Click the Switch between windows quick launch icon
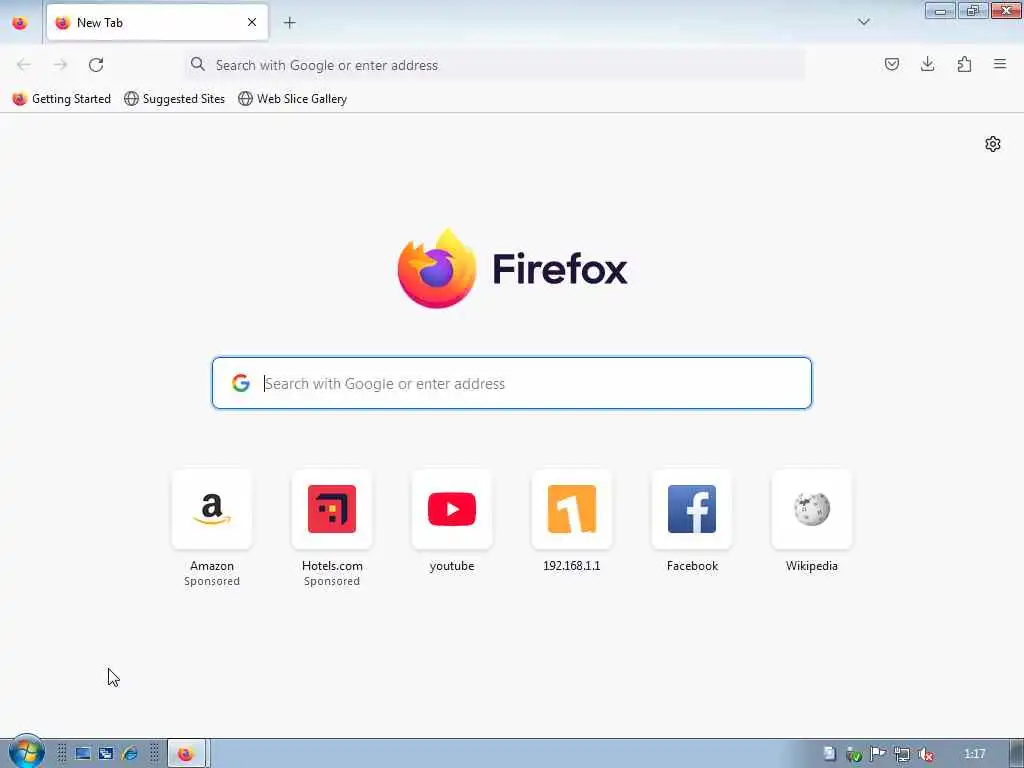The width and height of the screenshot is (1024, 768). pyautogui.click(x=106, y=754)
